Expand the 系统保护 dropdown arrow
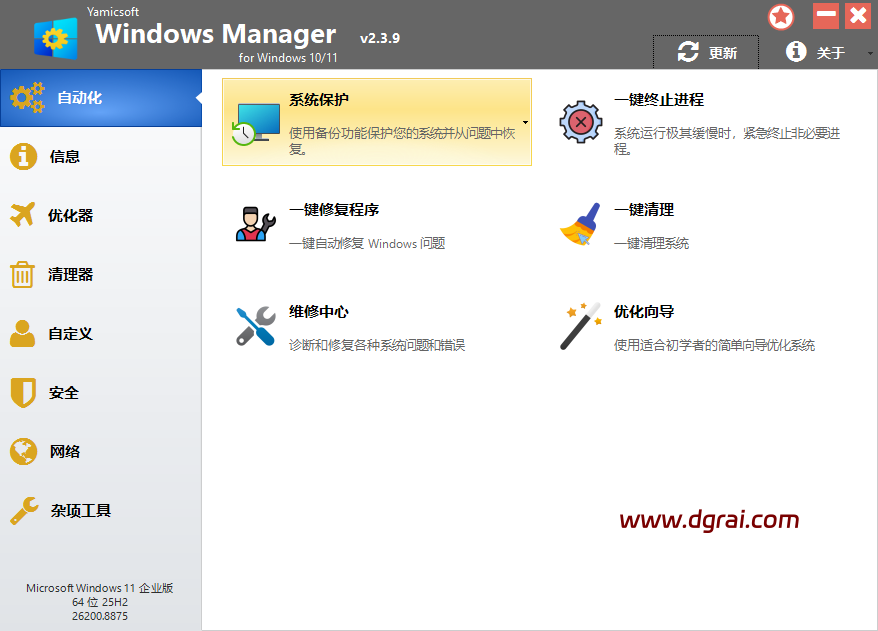This screenshot has height=631, width=878. (525, 122)
